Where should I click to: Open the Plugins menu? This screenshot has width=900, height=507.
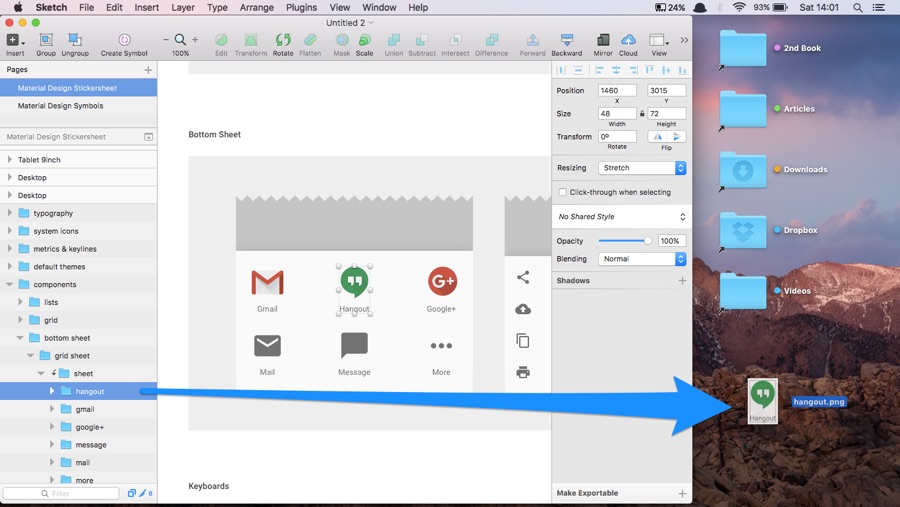pos(301,7)
